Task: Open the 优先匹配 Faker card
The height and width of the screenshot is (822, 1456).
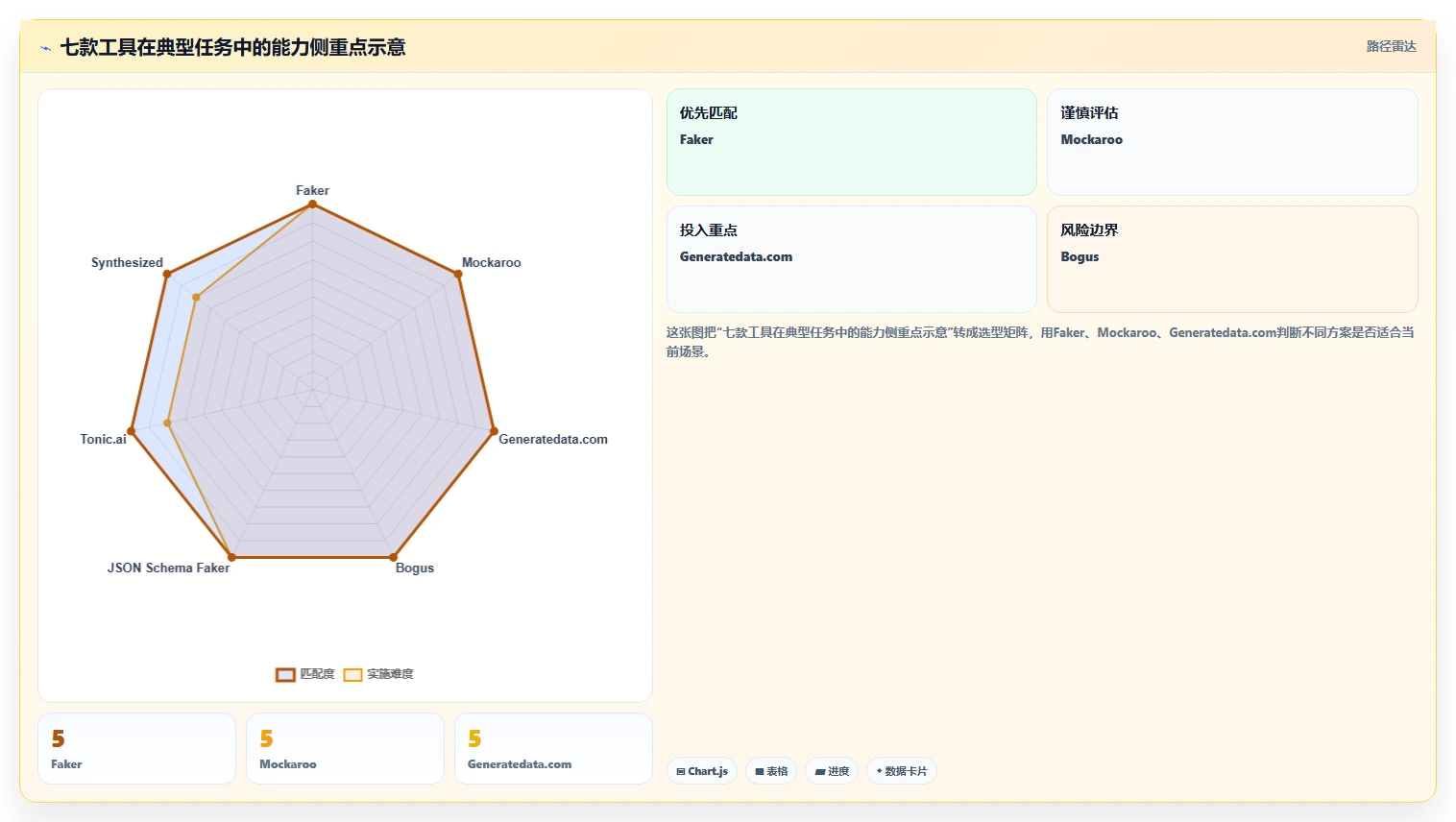Action: [852, 142]
